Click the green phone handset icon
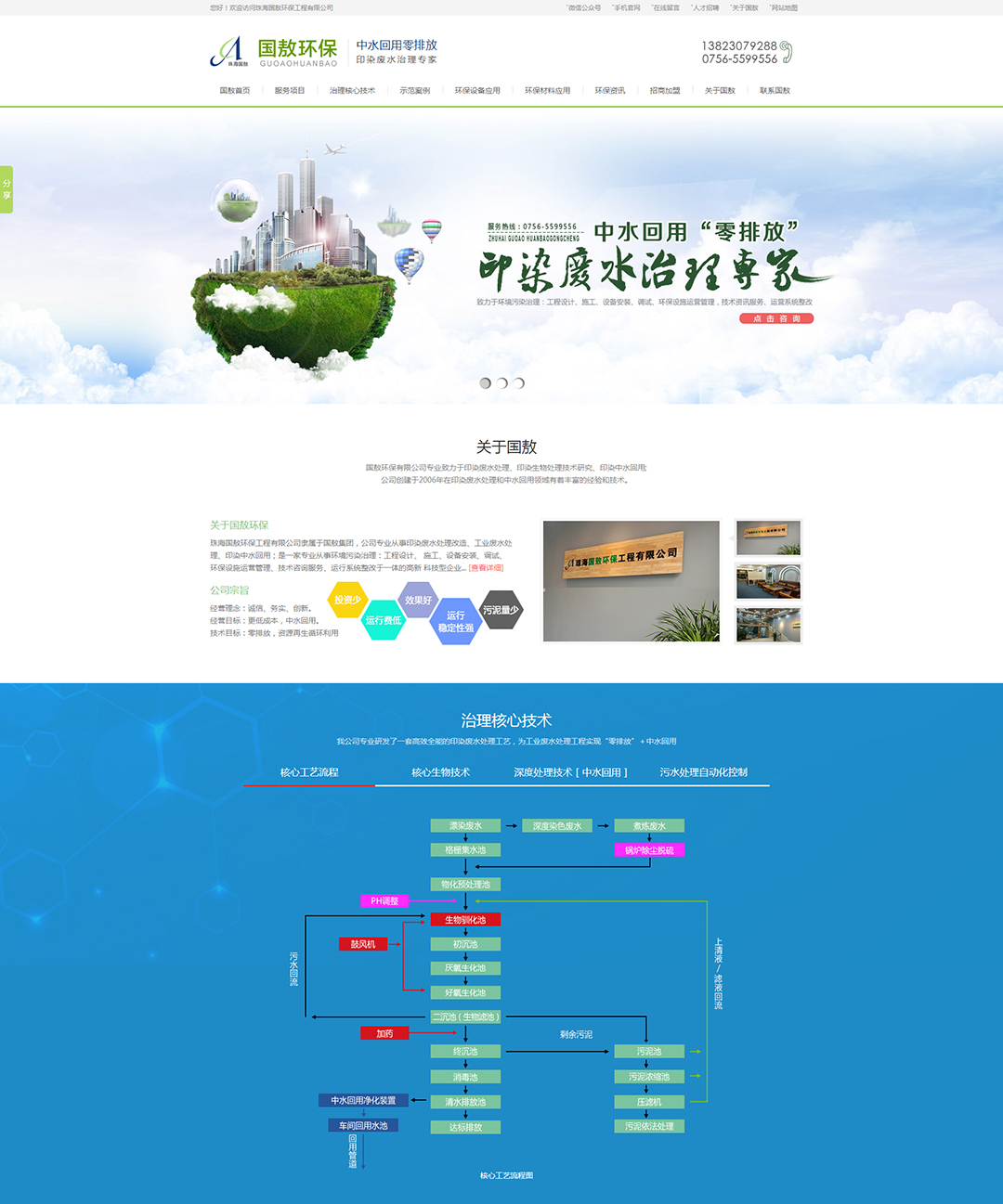Viewport: 1003px width, 1204px height. (x=787, y=52)
